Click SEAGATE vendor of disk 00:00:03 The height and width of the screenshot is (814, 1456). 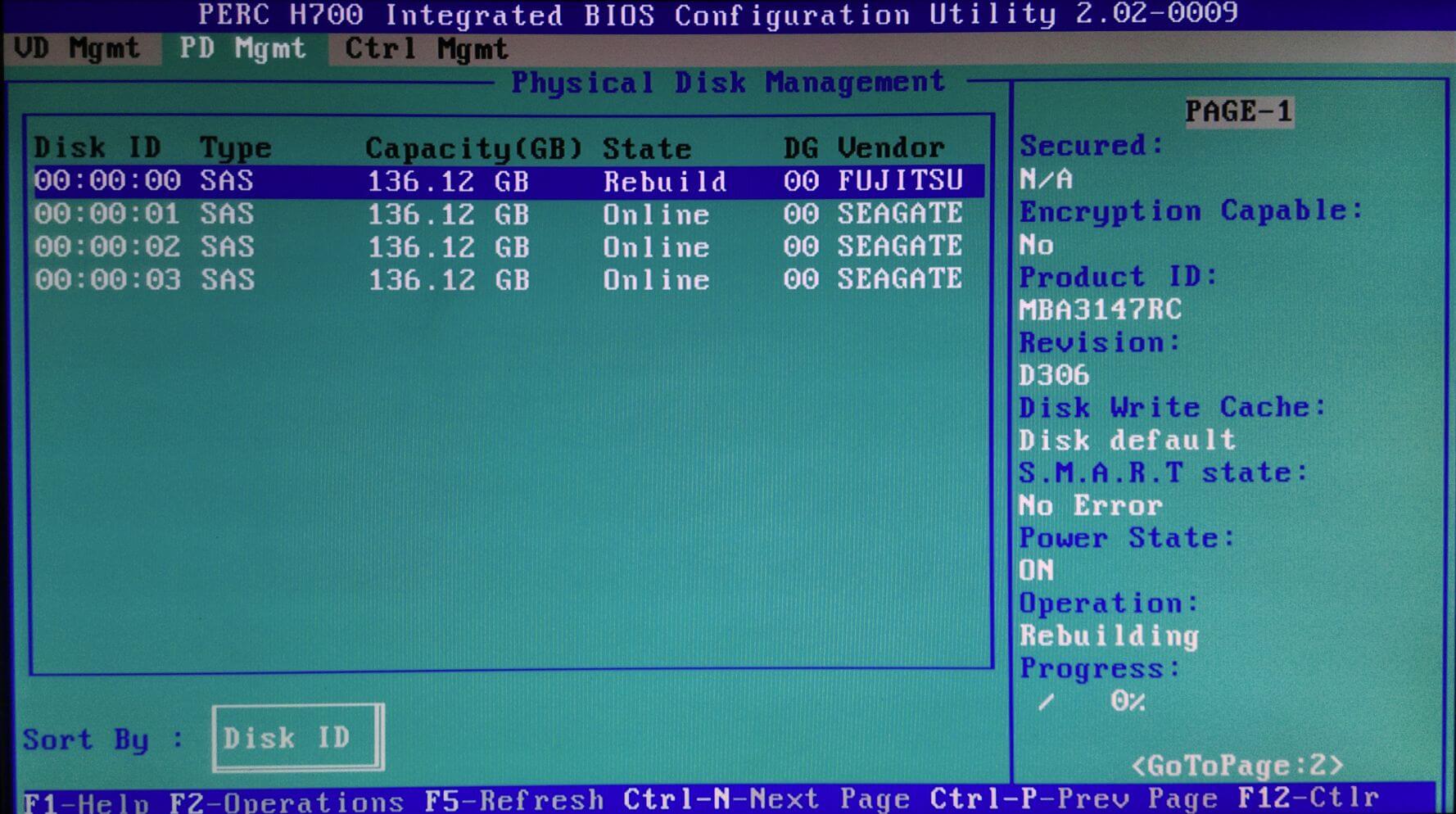[x=900, y=279]
